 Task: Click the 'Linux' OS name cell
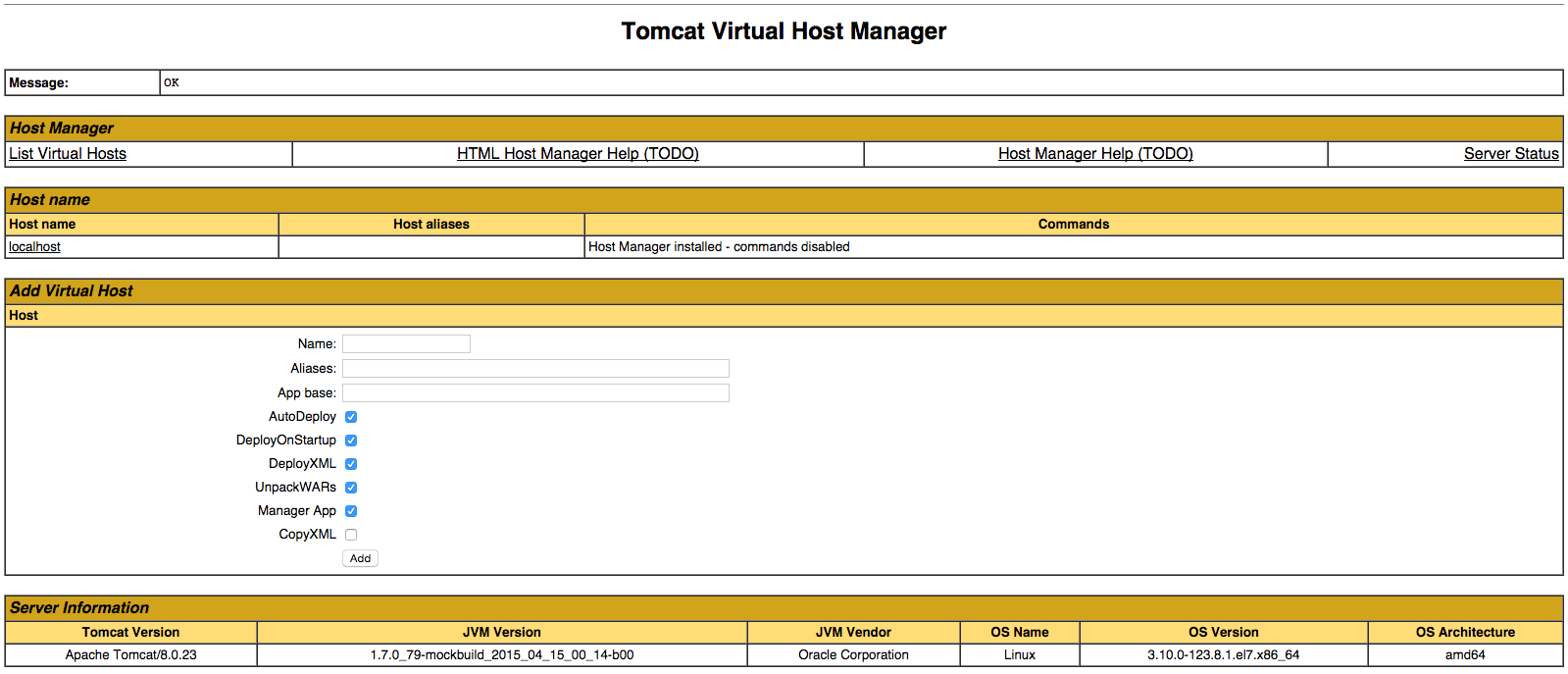click(x=1020, y=655)
